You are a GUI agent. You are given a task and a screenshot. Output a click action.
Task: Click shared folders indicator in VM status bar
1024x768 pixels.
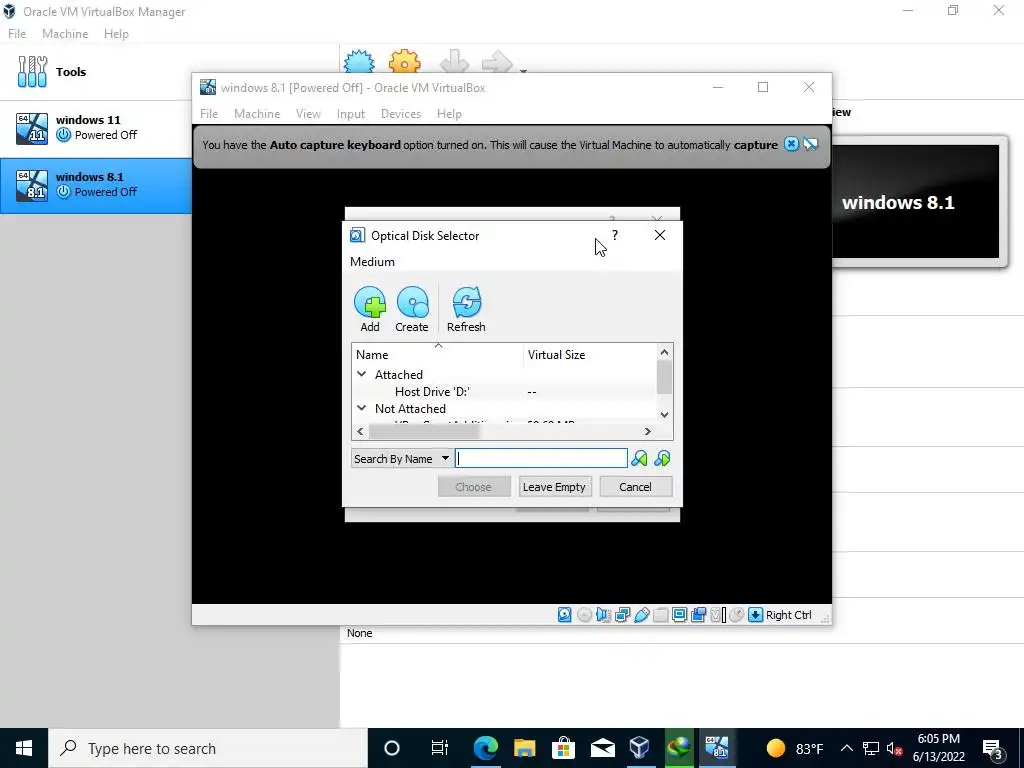pyautogui.click(x=660, y=615)
